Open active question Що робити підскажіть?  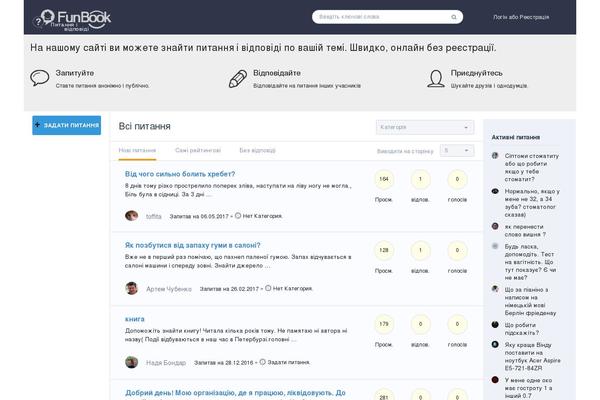click(x=522, y=329)
